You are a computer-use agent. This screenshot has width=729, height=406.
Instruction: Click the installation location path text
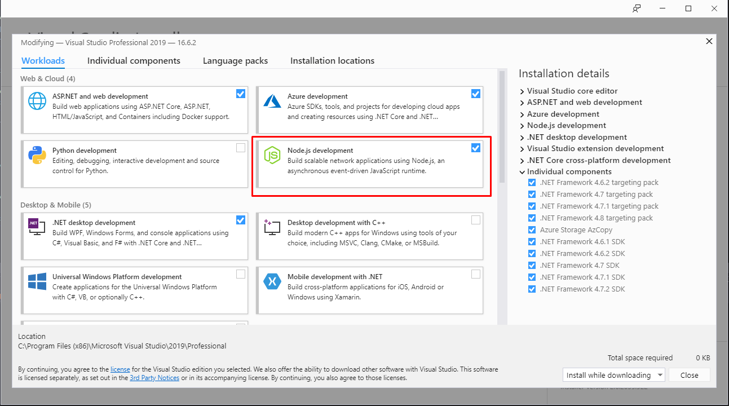tap(122, 346)
